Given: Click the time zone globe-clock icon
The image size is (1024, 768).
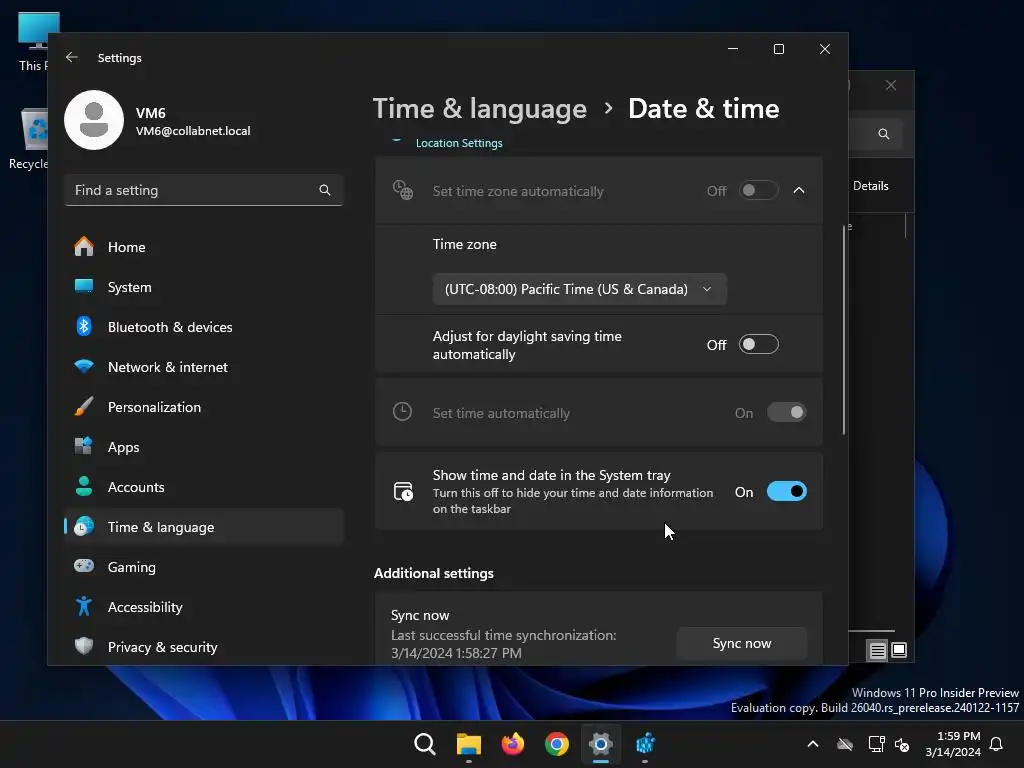Looking at the screenshot, I should (402, 190).
